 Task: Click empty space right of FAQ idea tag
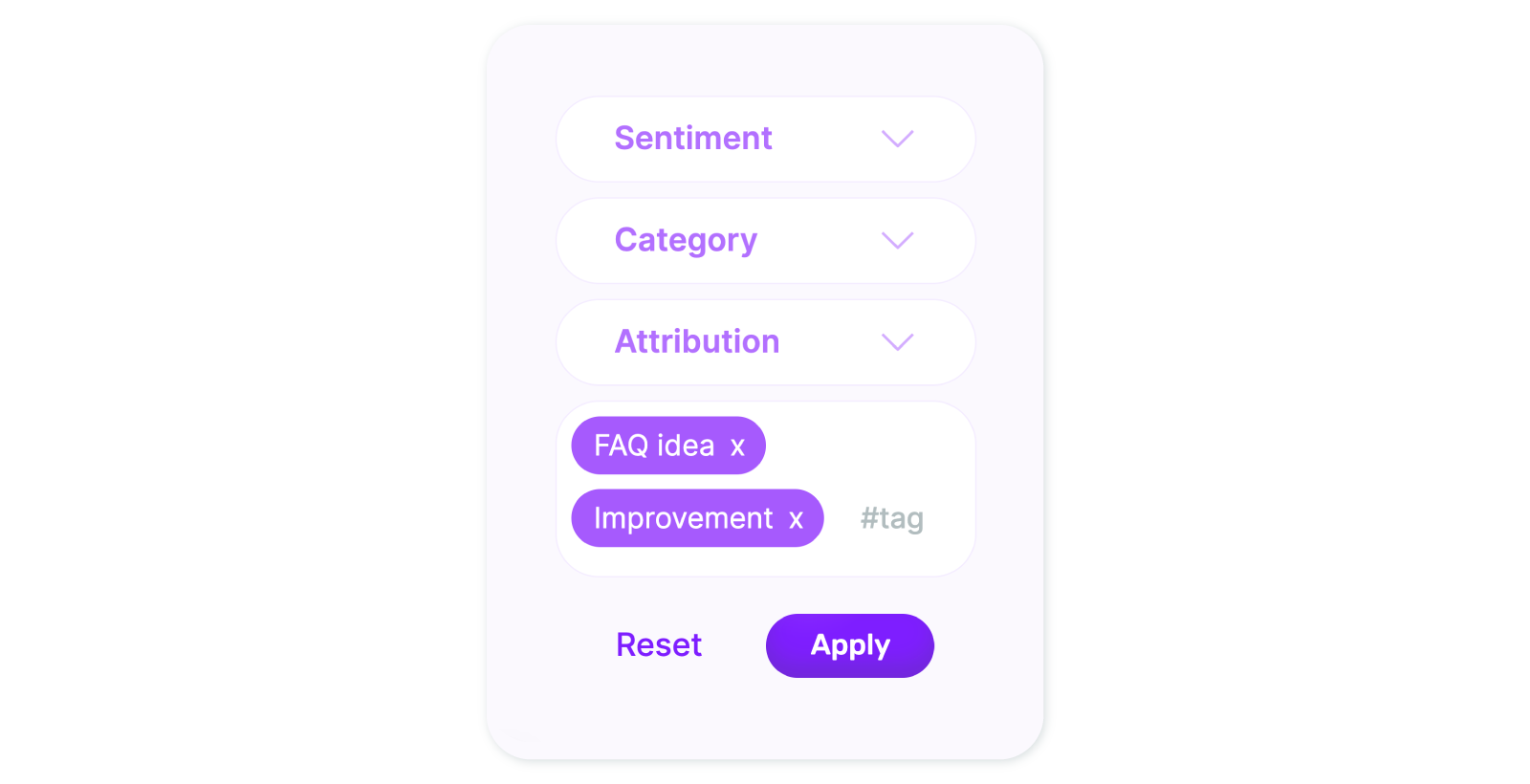pos(865,446)
